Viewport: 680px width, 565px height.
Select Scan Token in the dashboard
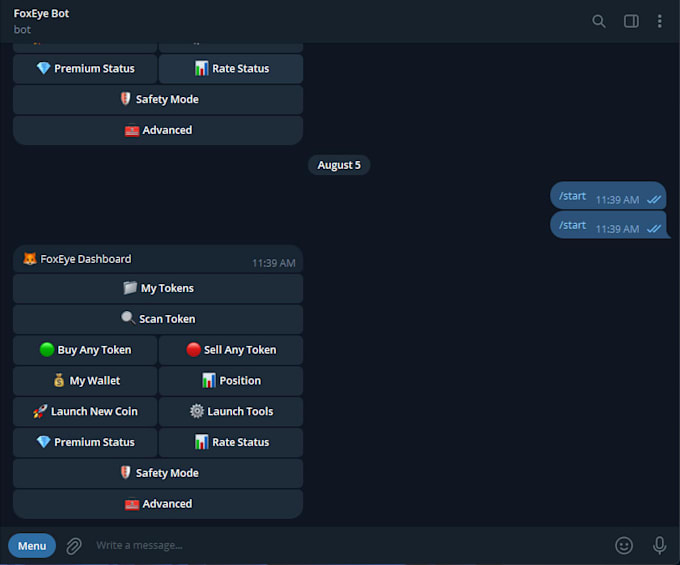pyautogui.click(x=158, y=319)
